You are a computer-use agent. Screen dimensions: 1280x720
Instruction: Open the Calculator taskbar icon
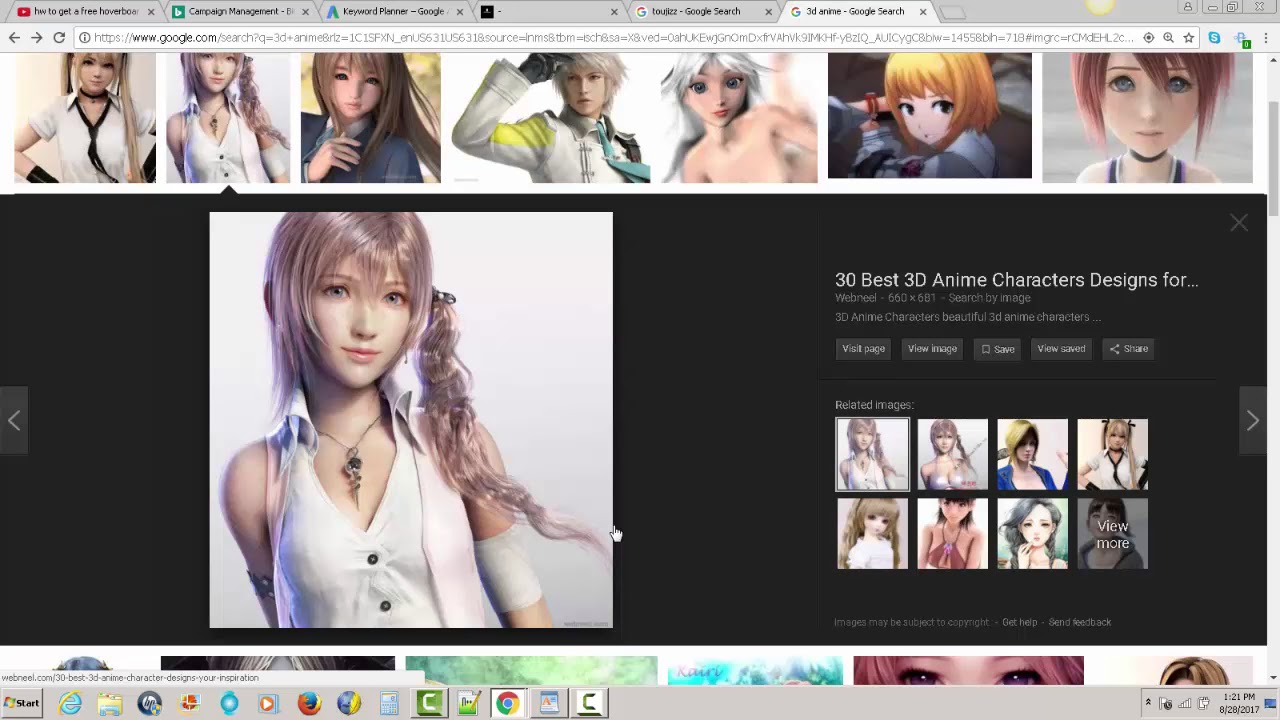389,703
